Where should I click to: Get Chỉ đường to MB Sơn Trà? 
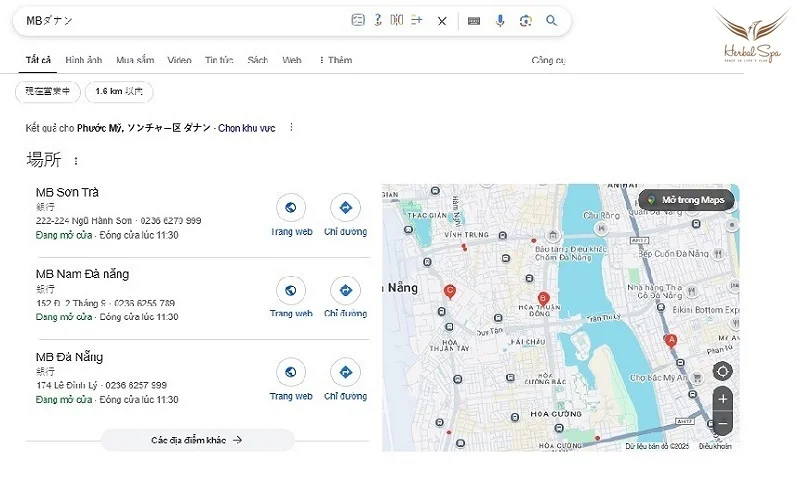[345, 215]
